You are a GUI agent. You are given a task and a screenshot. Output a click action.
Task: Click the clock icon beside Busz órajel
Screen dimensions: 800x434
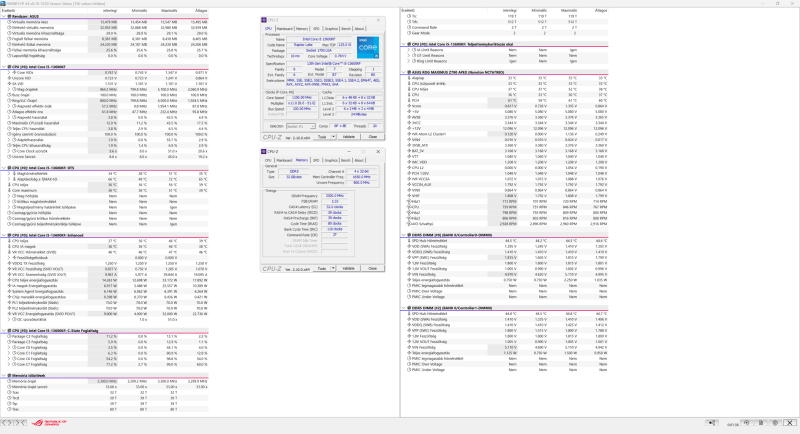point(10,95)
